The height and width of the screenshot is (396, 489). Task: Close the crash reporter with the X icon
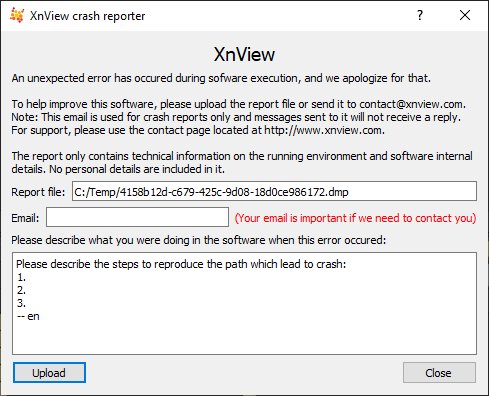point(465,15)
